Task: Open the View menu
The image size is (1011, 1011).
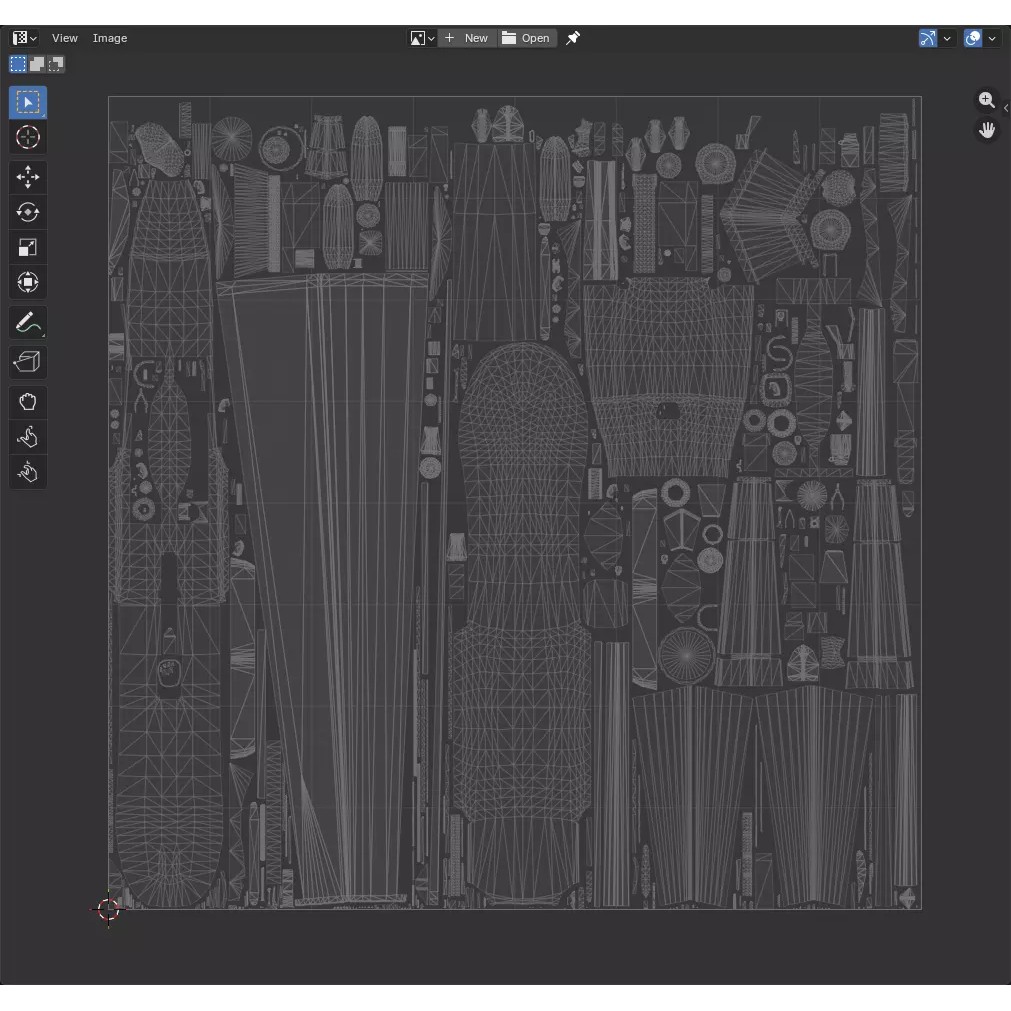Action: 64,38
